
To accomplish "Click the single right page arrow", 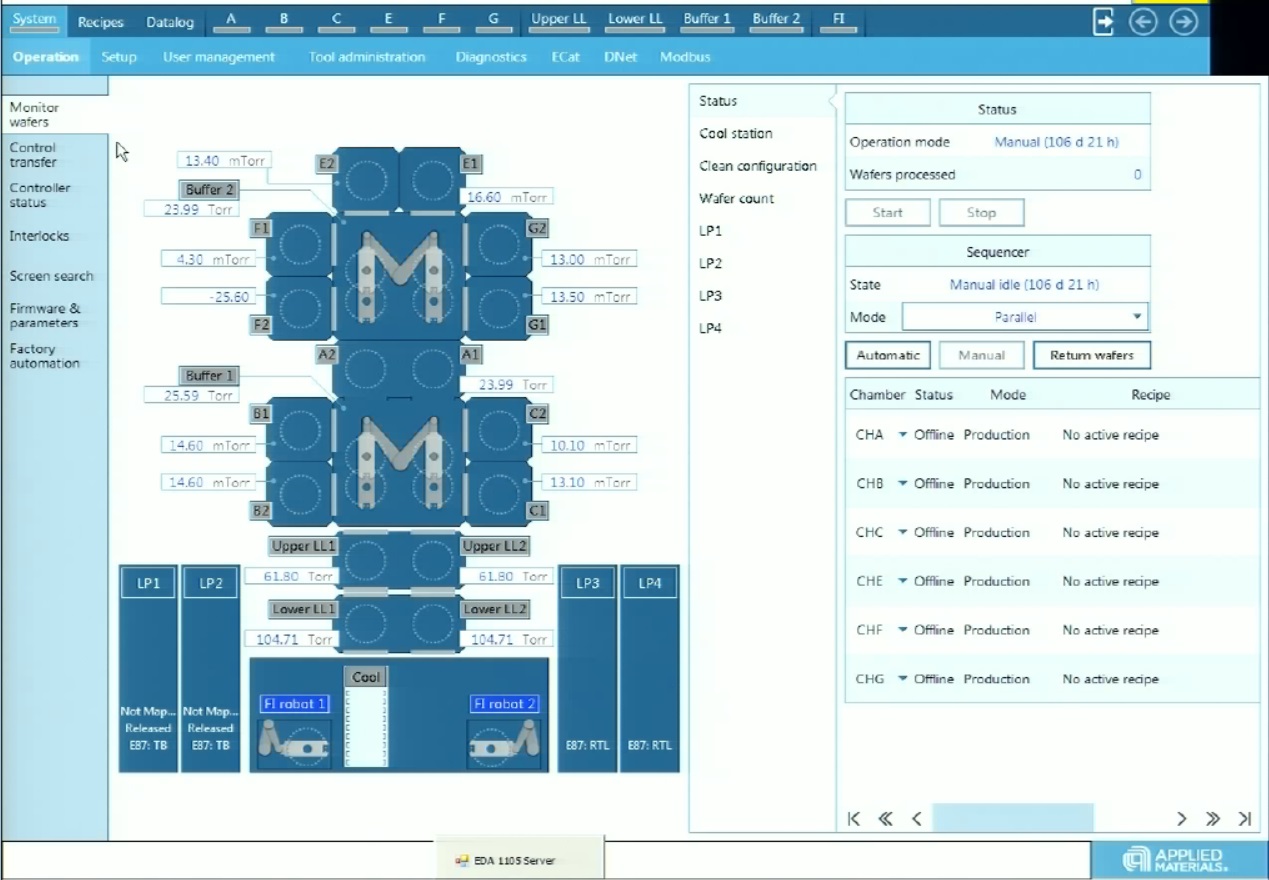I will (1181, 819).
